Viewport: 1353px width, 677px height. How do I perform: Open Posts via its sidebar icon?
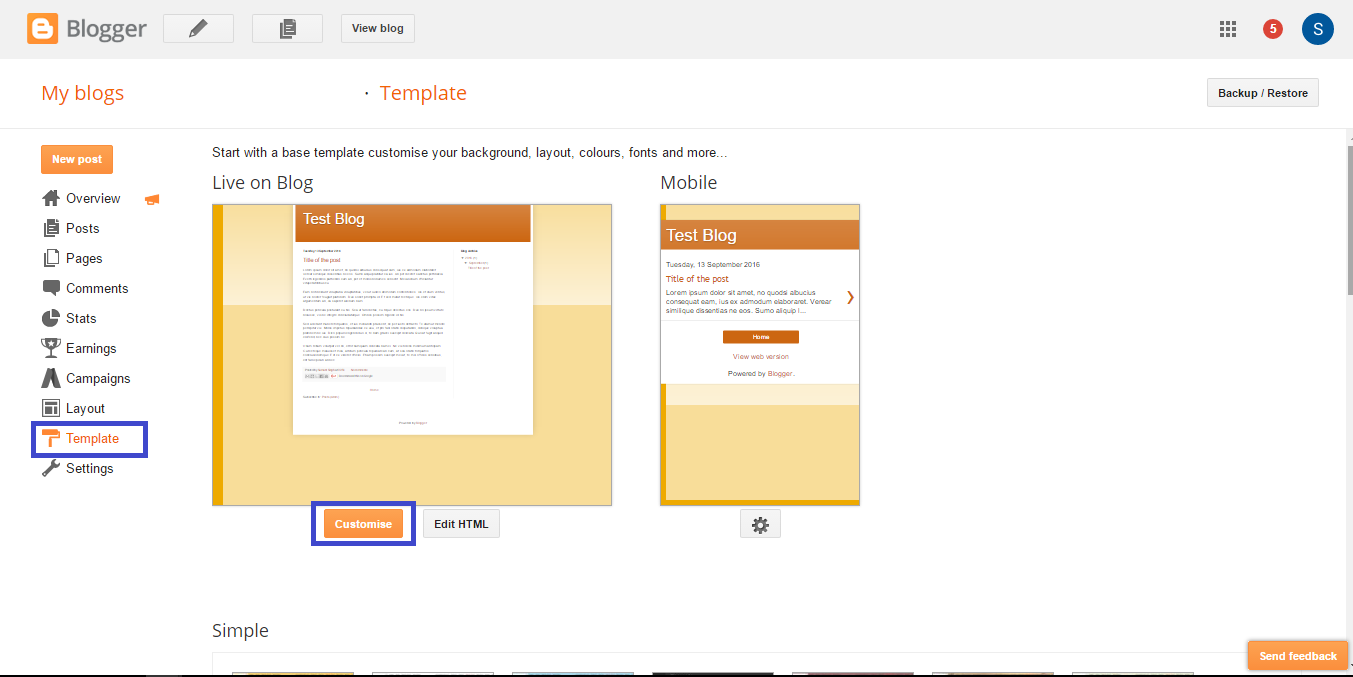pos(50,228)
